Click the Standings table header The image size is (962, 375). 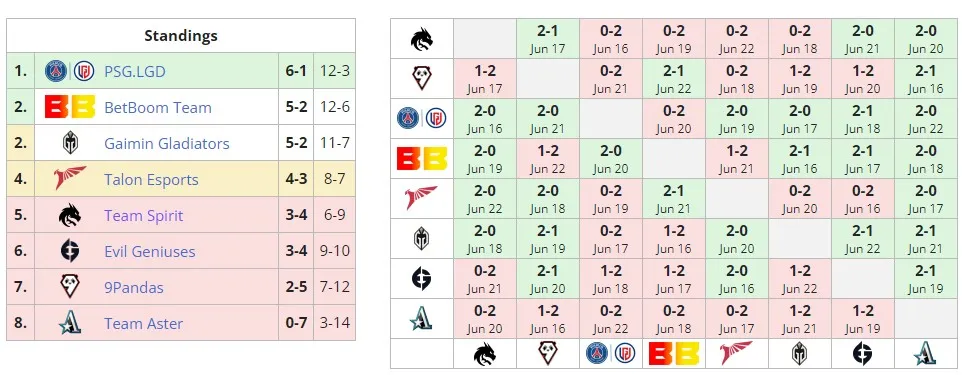coord(181,36)
